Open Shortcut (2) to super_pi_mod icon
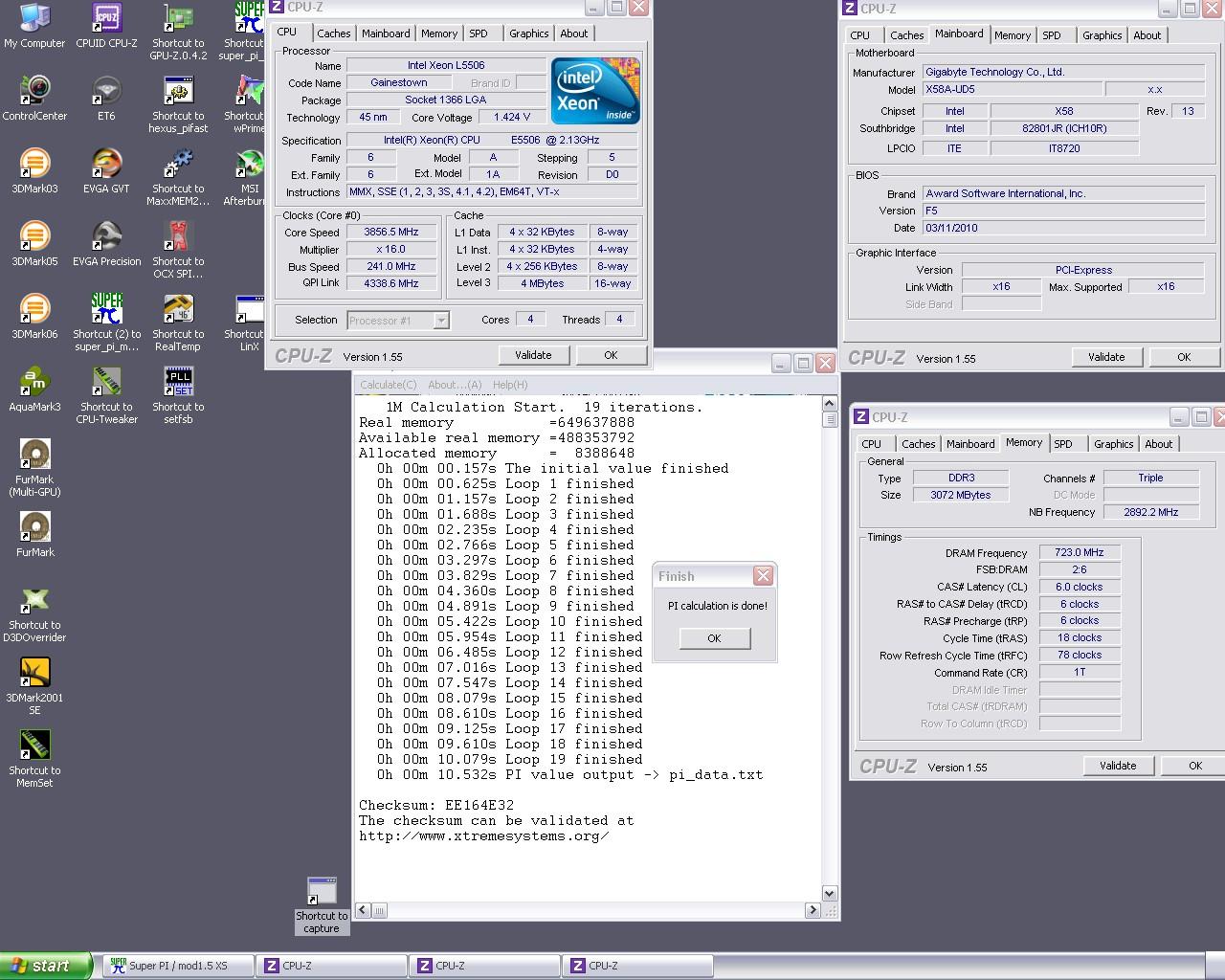Image resolution: width=1225 pixels, height=980 pixels. (106, 323)
